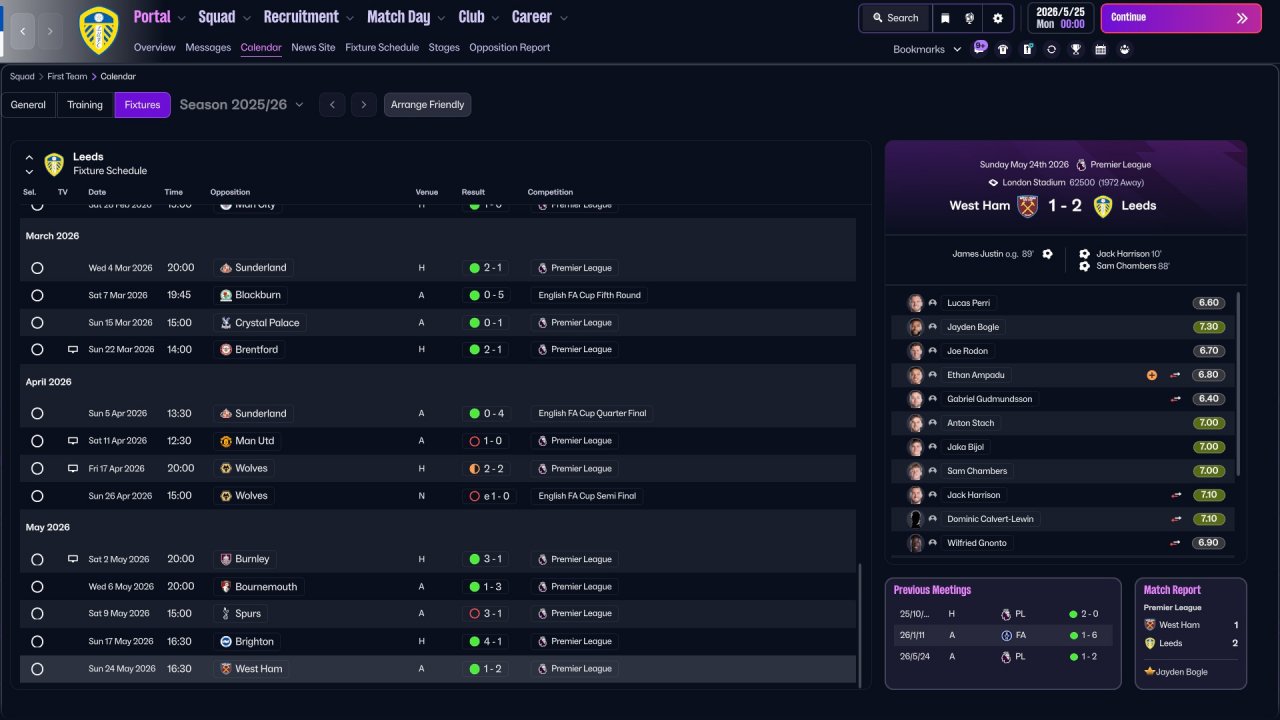
Task: Go back using the header back arrow
Action: click(x=23, y=31)
